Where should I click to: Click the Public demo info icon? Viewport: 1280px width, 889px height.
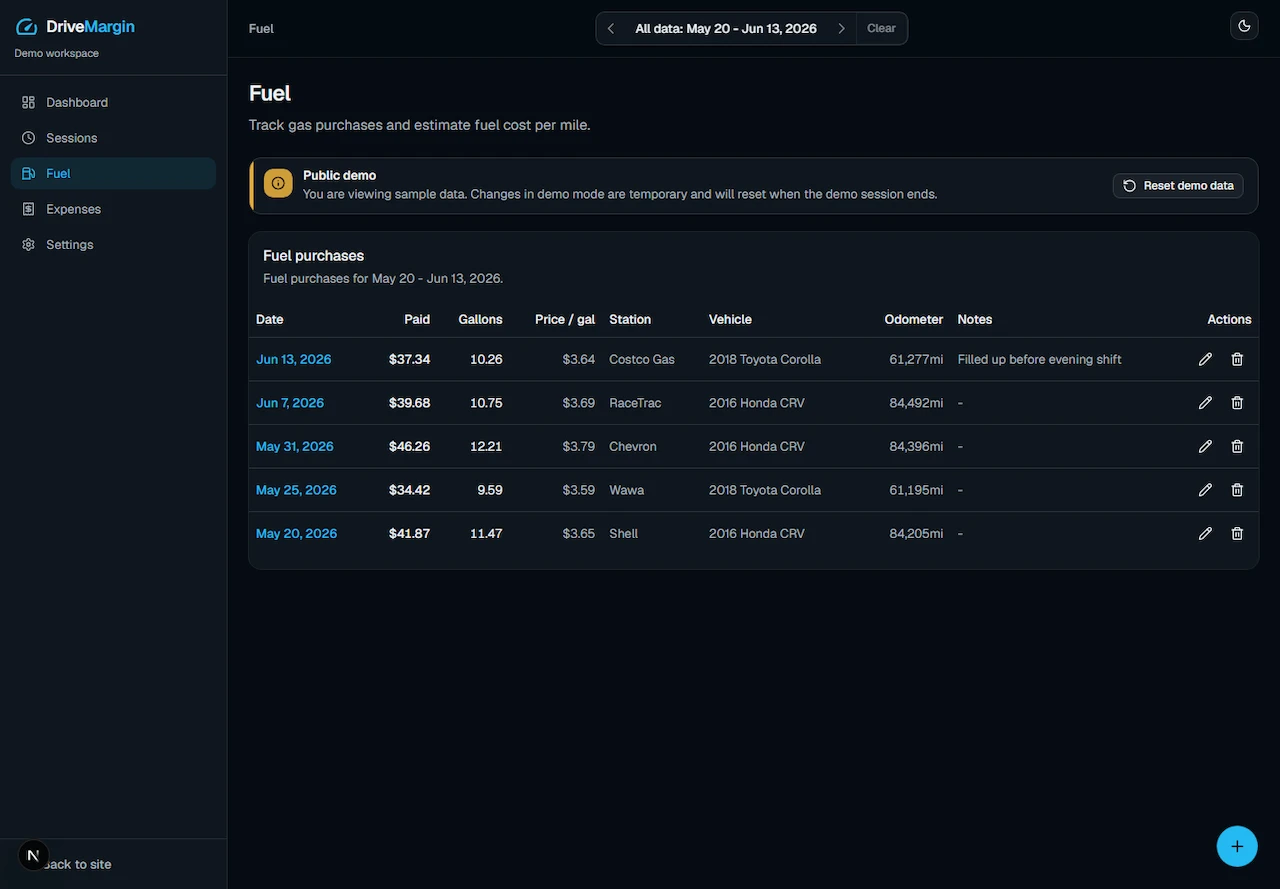pyautogui.click(x=278, y=184)
